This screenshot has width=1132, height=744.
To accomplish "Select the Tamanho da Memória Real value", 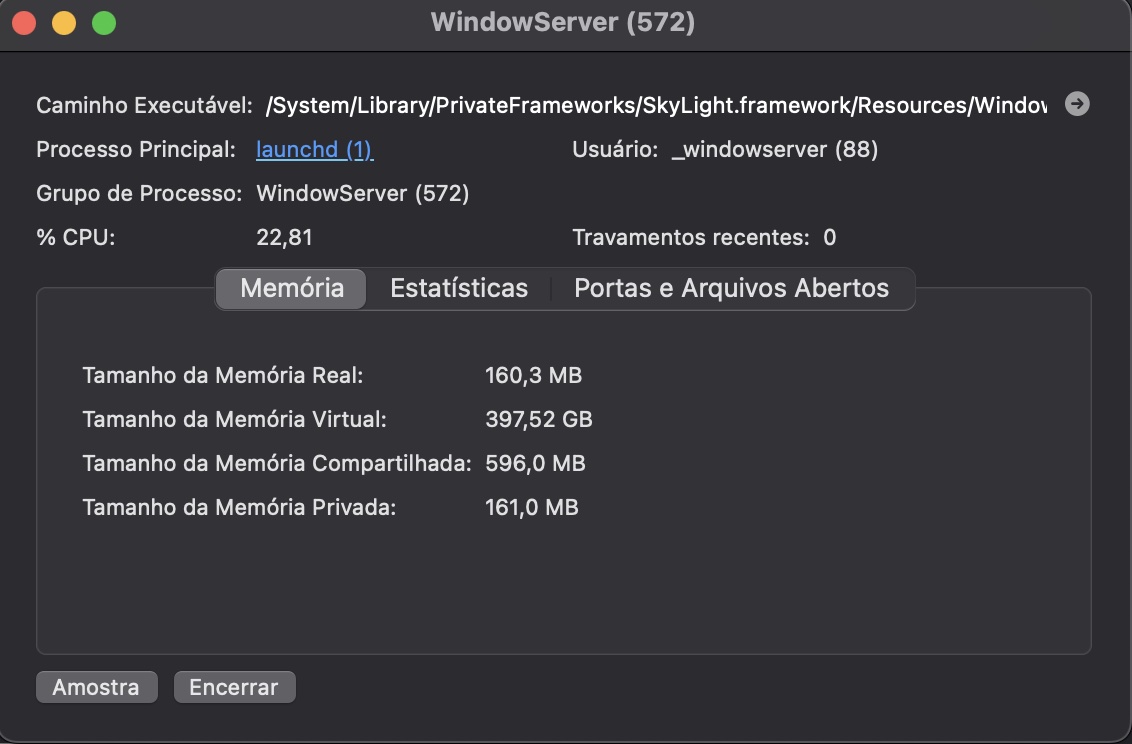I will pyautogui.click(x=533, y=375).
